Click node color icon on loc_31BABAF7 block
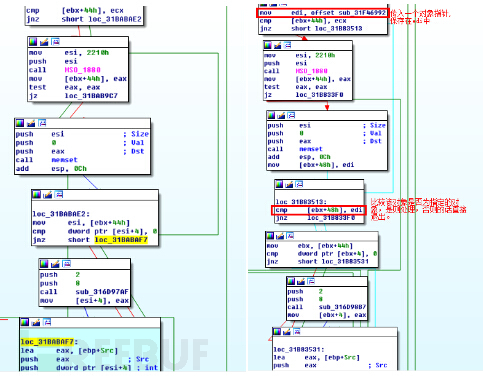This screenshot has height=379, width=483. [25, 322]
